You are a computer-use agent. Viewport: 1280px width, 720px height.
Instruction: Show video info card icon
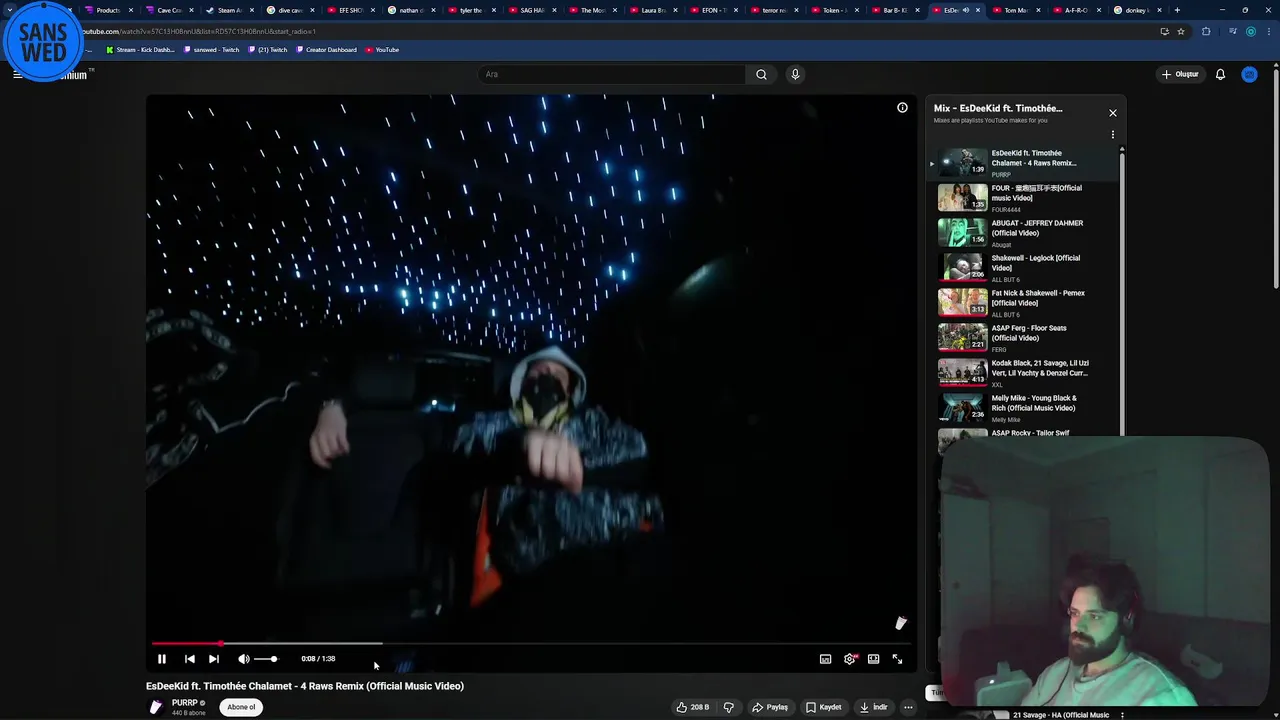click(x=902, y=107)
